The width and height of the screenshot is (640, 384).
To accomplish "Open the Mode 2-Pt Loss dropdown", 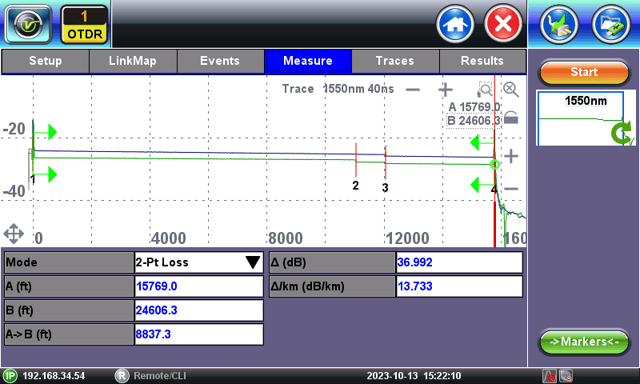I will (199, 262).
